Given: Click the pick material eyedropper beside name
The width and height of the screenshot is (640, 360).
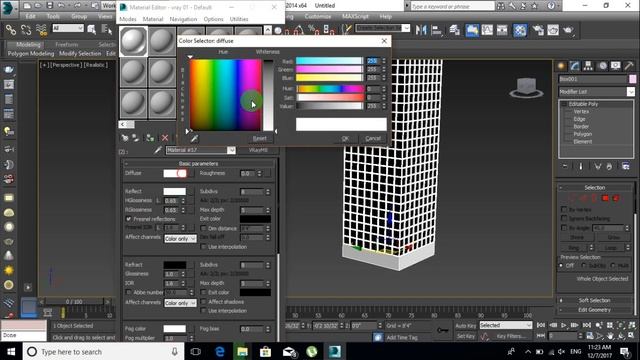Looking at the screenshot, I should (158, 150).
